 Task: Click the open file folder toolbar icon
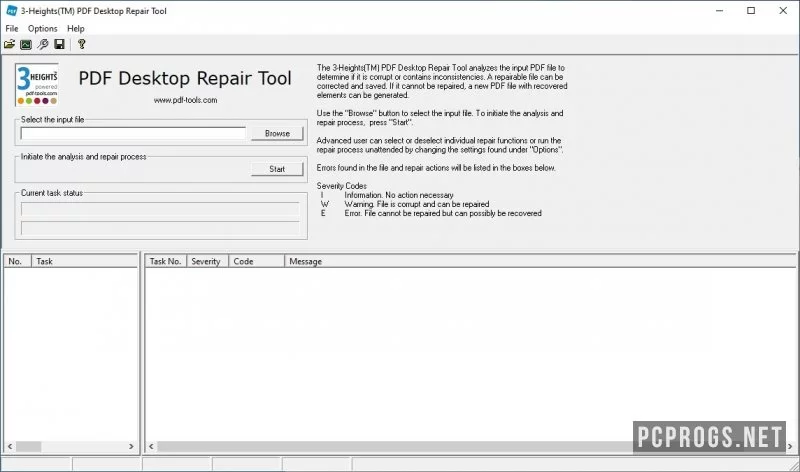coord(9,44)
